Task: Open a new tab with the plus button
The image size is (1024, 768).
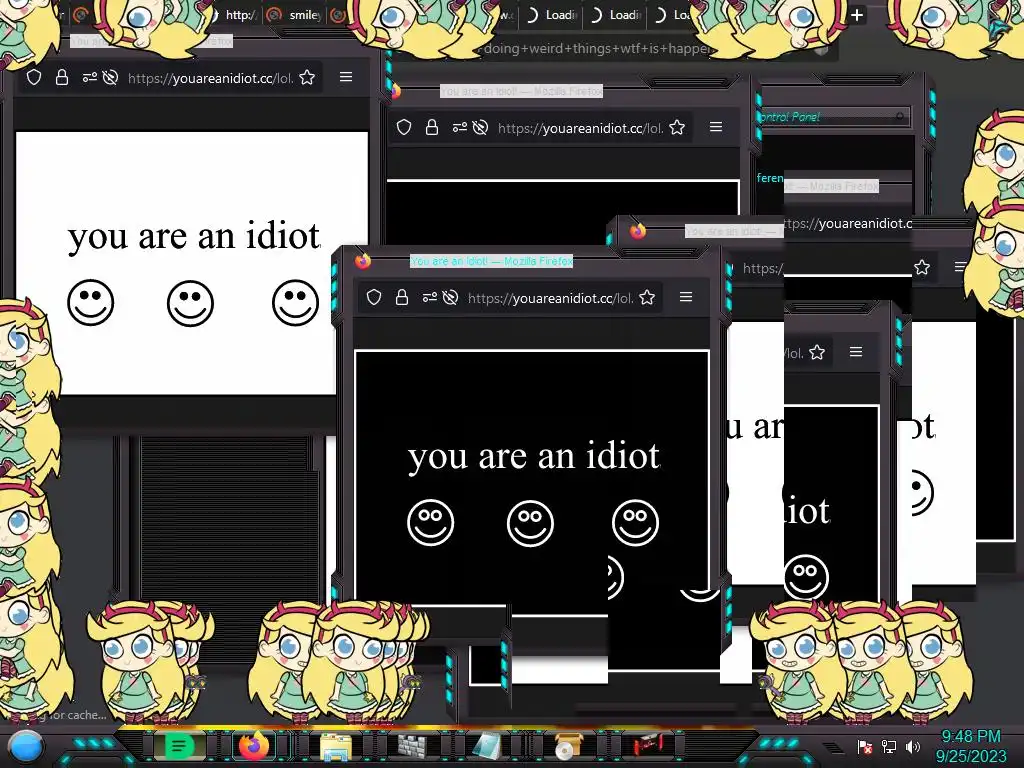Action: click(x=857, y=14)
